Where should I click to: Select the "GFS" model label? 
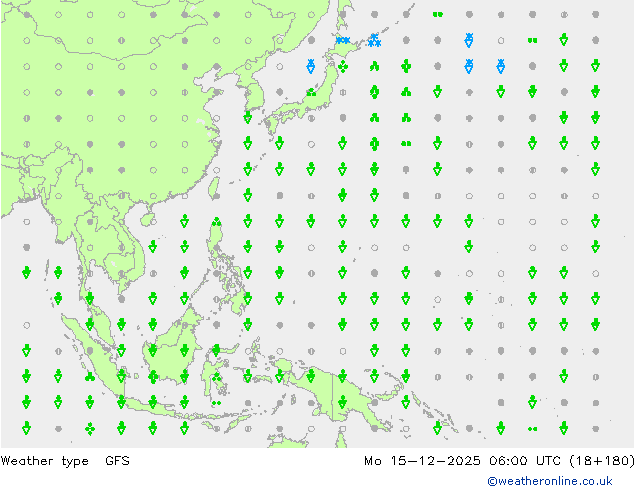click(x=117, y=460)
